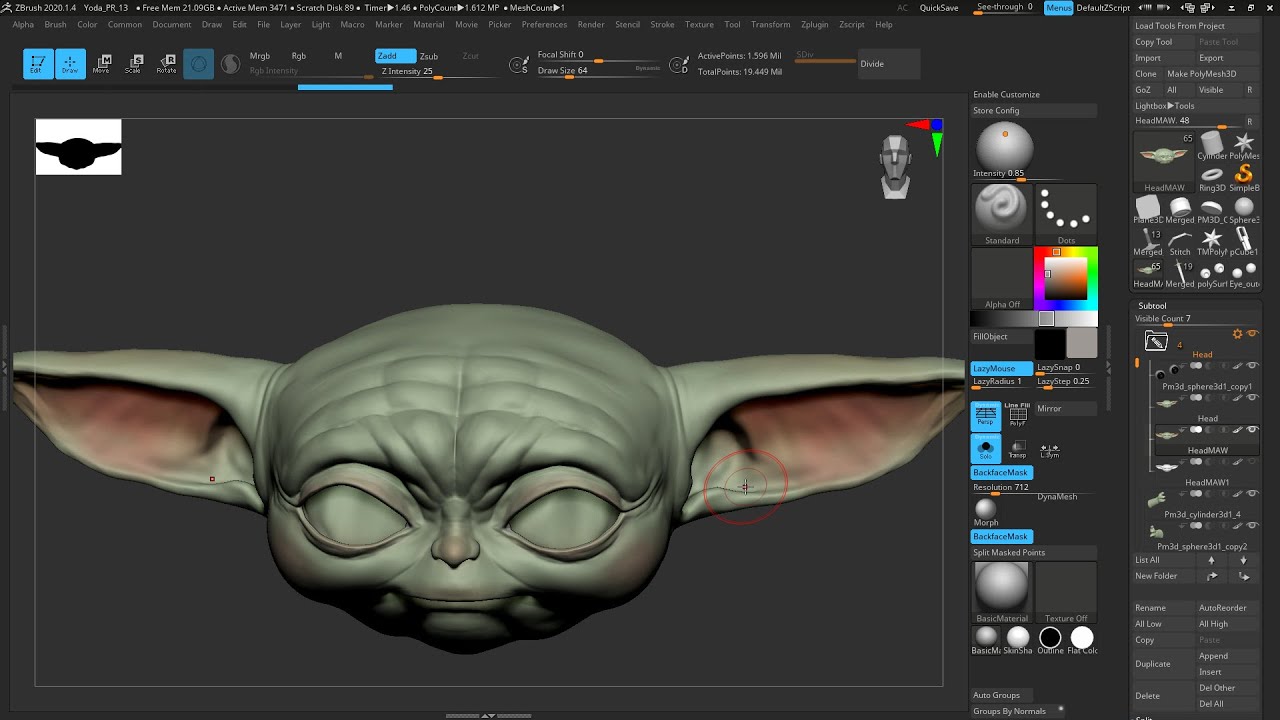Screen dimensions: 1280x720
Task: Toggle Transp transparency mode
Action: (x=1018, y=448)
